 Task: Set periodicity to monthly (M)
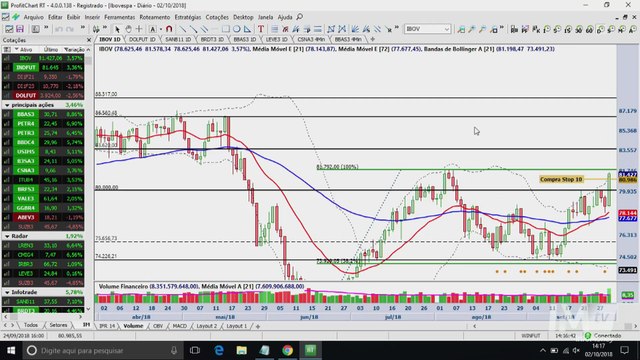622,29
